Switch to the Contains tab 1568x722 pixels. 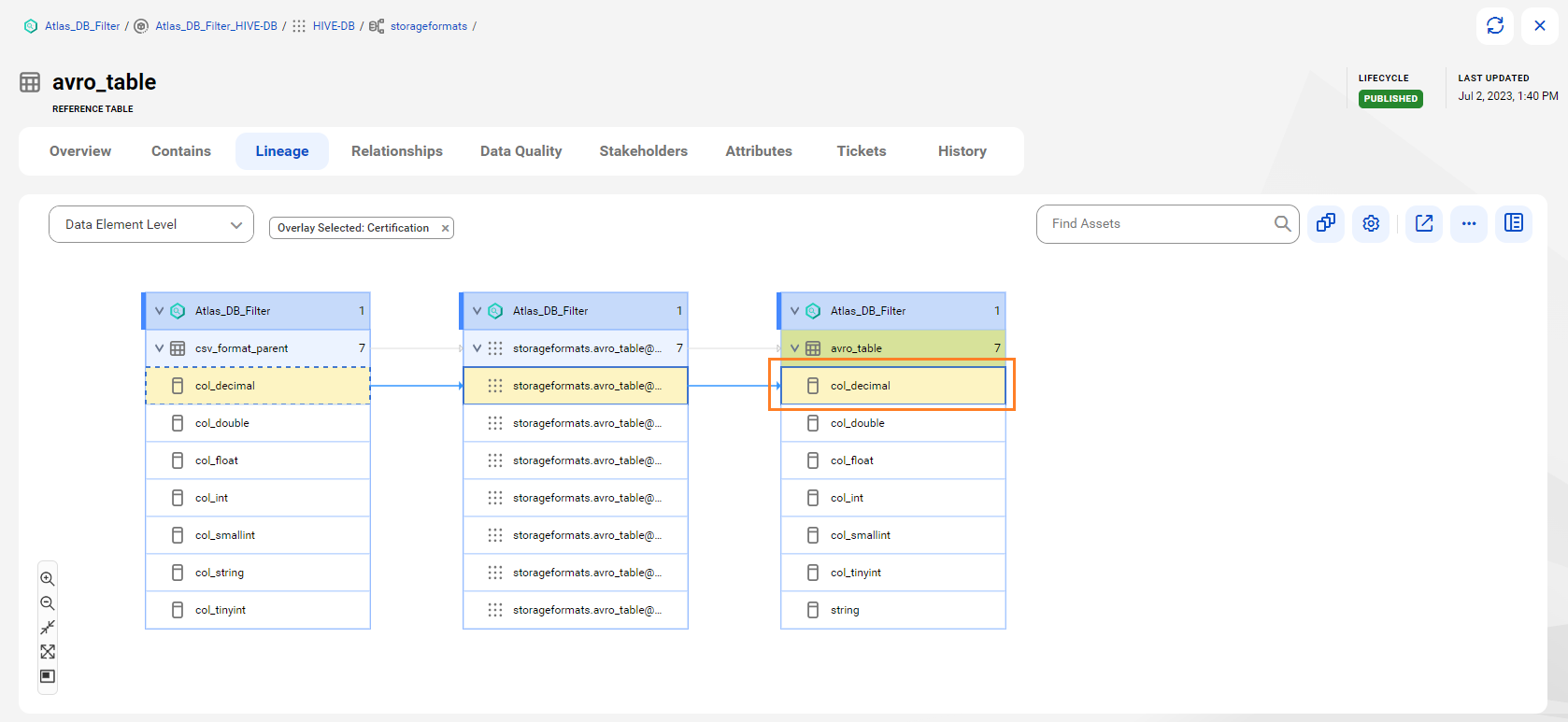coord(181,151)
